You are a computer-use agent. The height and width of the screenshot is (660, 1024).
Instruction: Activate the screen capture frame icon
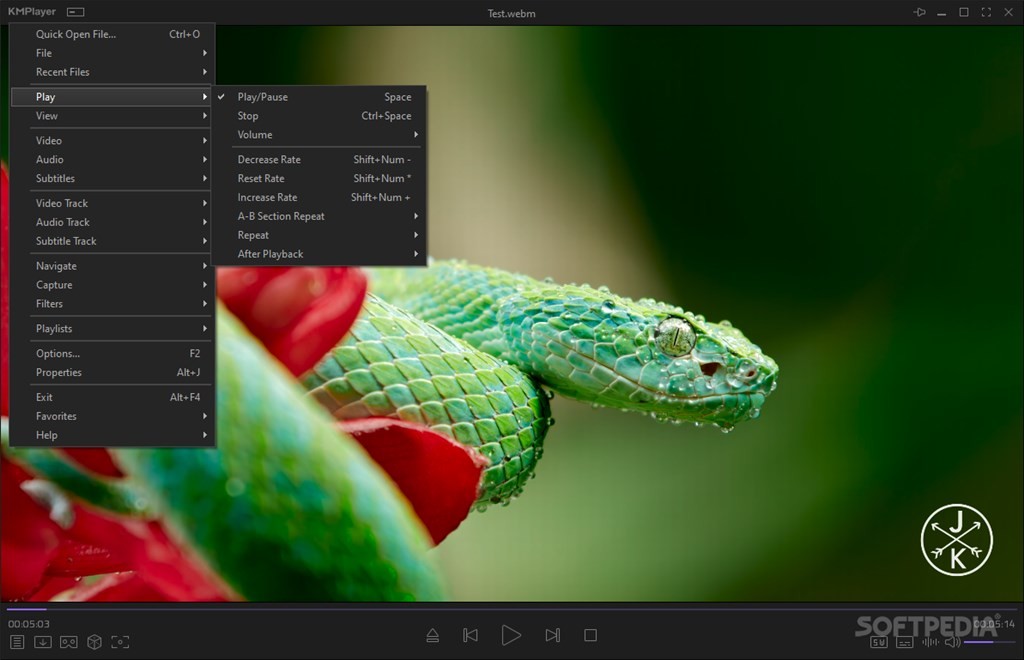click(120, 642)
